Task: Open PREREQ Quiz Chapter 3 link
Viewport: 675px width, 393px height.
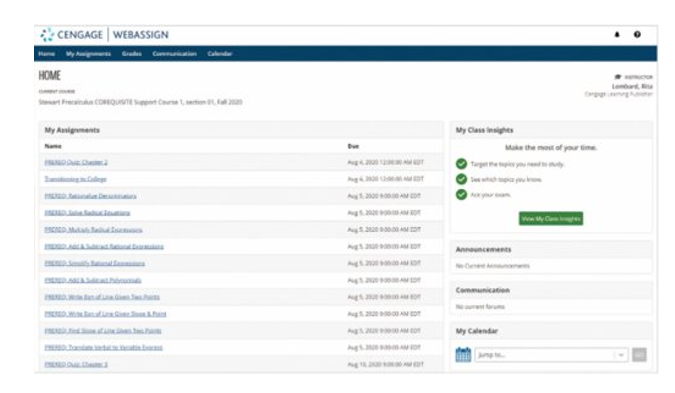Action: (76, 365)
